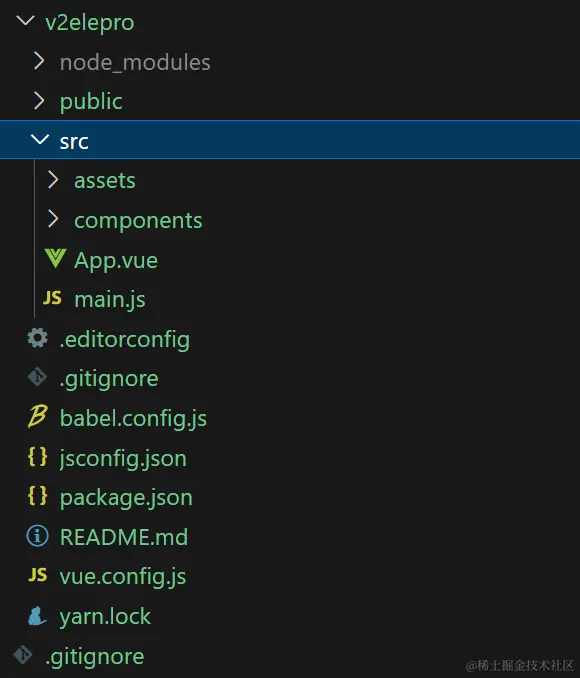Viewport: 580px width, 678px height.
Task: Click the Vue logo icon beside App.vue
Action: (55, 259)
